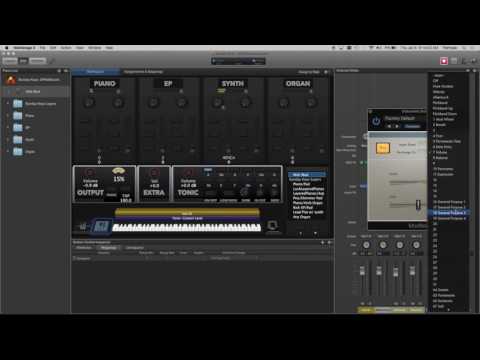Click the on-screen piano keyboard
Screen dimensions: 480x360
point(187,228)
